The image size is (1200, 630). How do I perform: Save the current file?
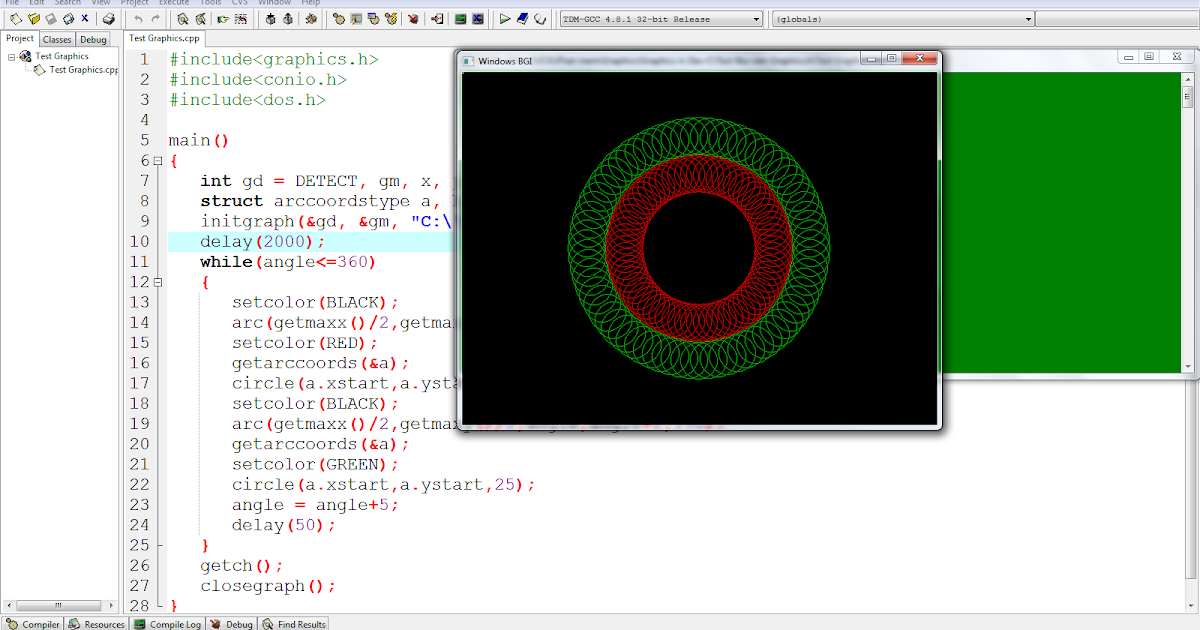(x=50, y=18)
